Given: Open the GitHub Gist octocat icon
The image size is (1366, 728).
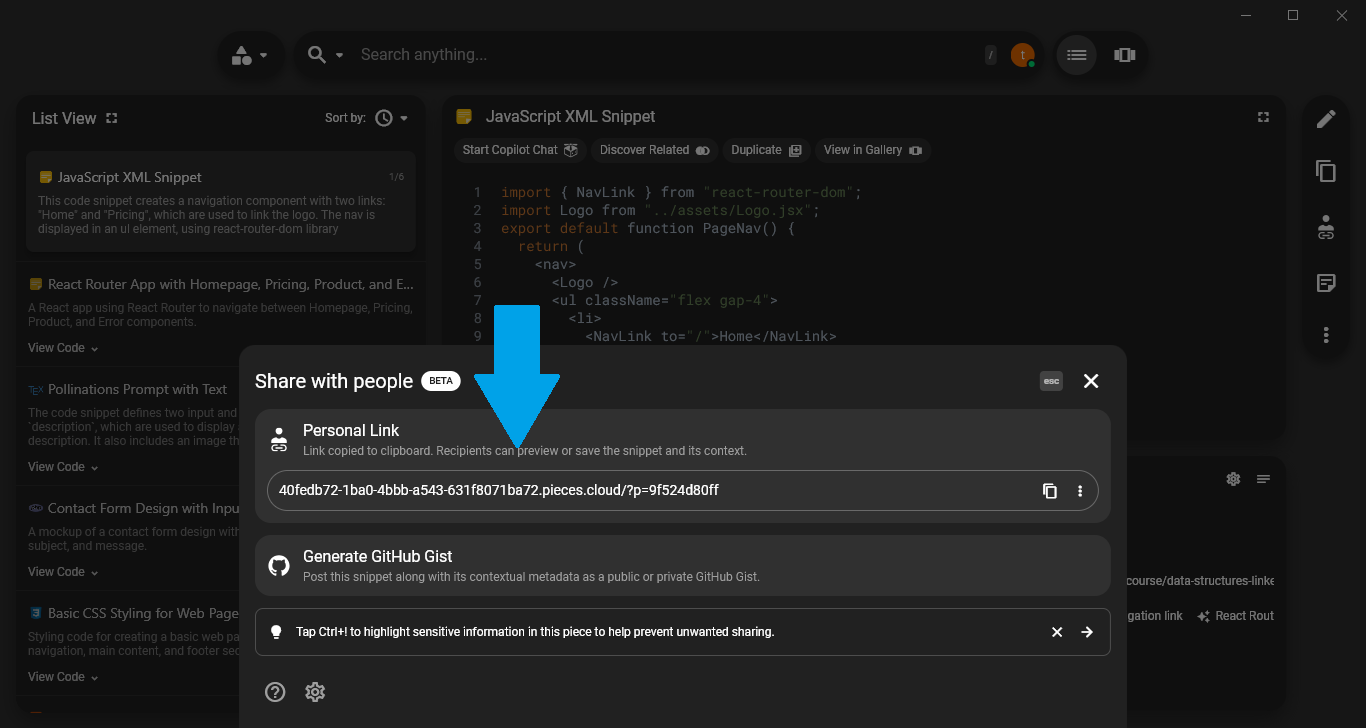Looking at the screenshot, I should coord(278,565).
